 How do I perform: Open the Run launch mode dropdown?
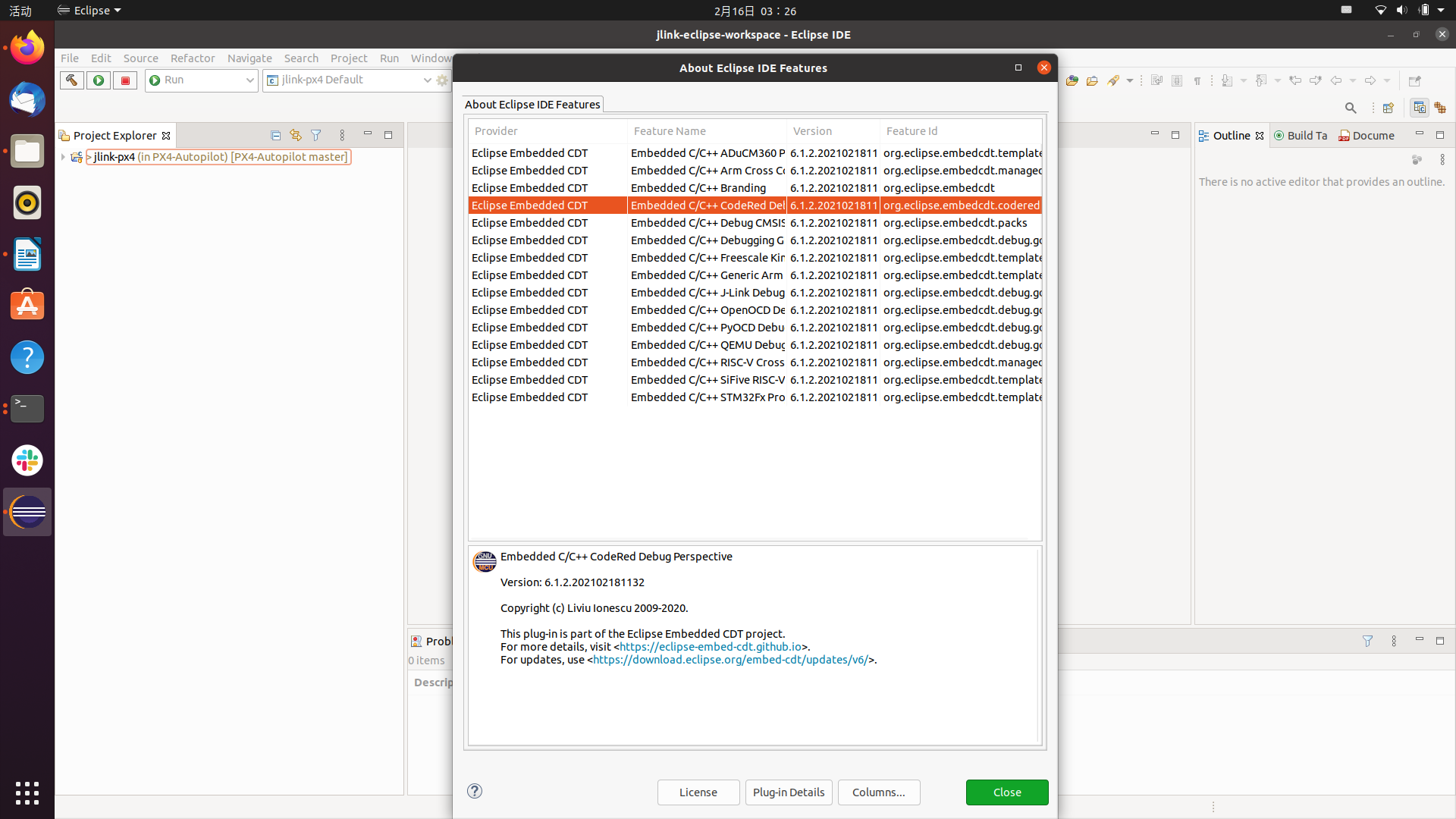(249, 80)
